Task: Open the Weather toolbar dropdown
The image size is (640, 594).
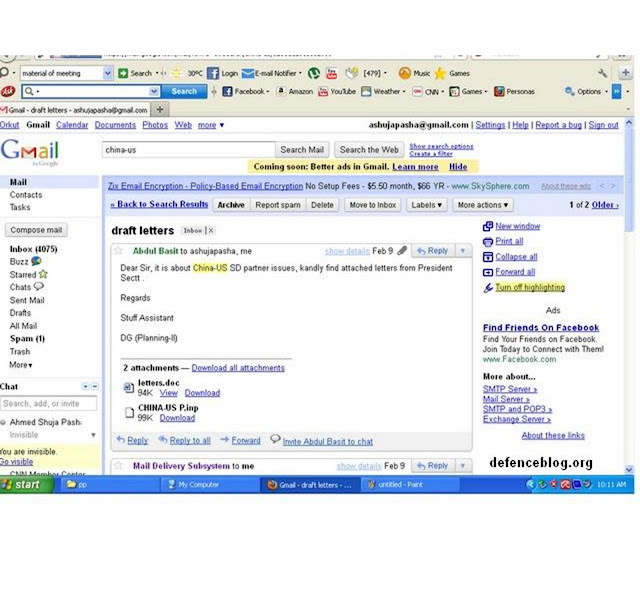Action: click(384, 91)
